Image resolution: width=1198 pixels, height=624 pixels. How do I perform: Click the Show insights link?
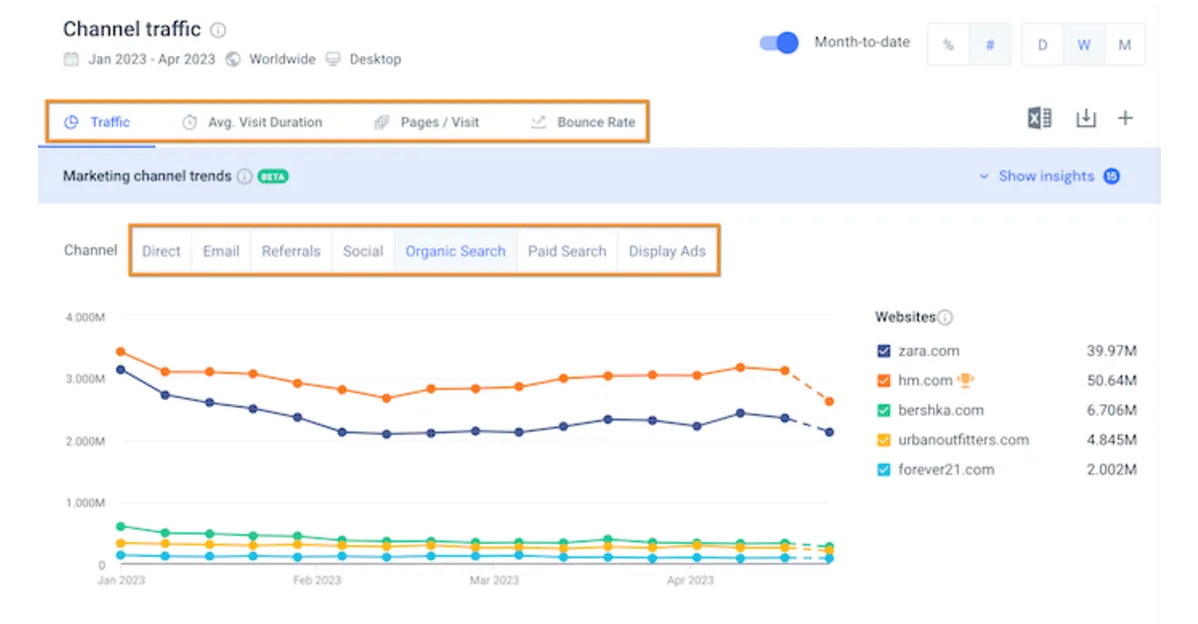click(x=1049, y=176)
